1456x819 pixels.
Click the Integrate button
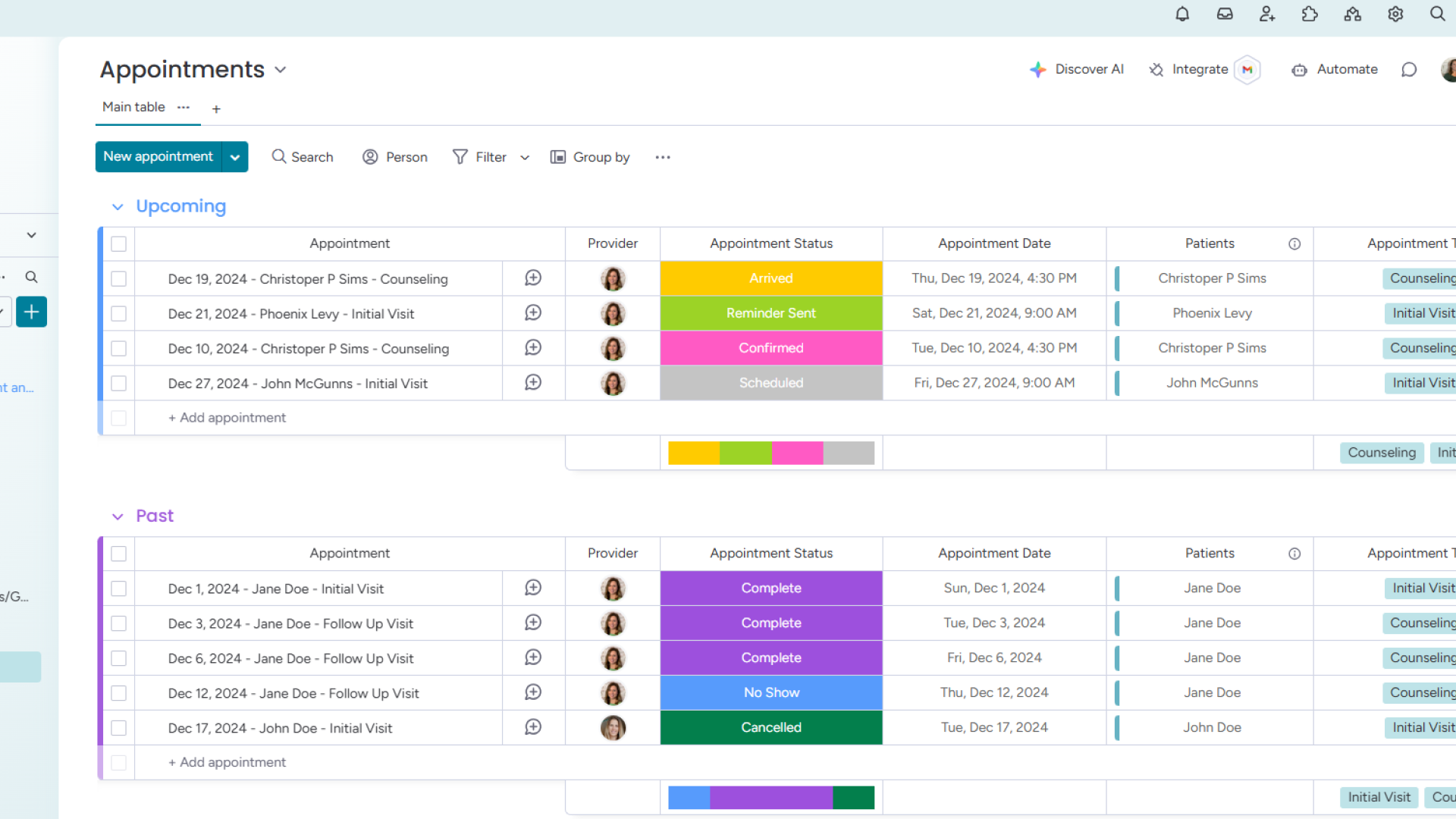(x=1189, y=70)
